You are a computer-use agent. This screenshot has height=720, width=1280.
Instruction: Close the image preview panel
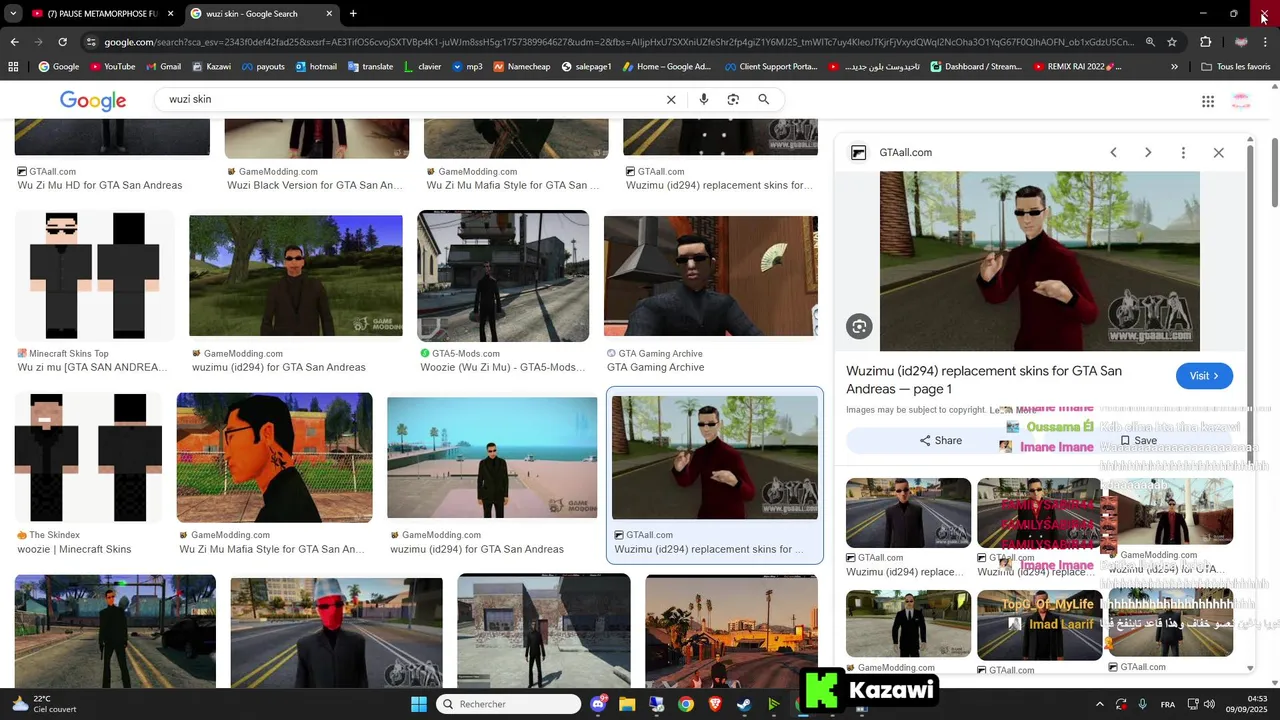[1218, 152]
